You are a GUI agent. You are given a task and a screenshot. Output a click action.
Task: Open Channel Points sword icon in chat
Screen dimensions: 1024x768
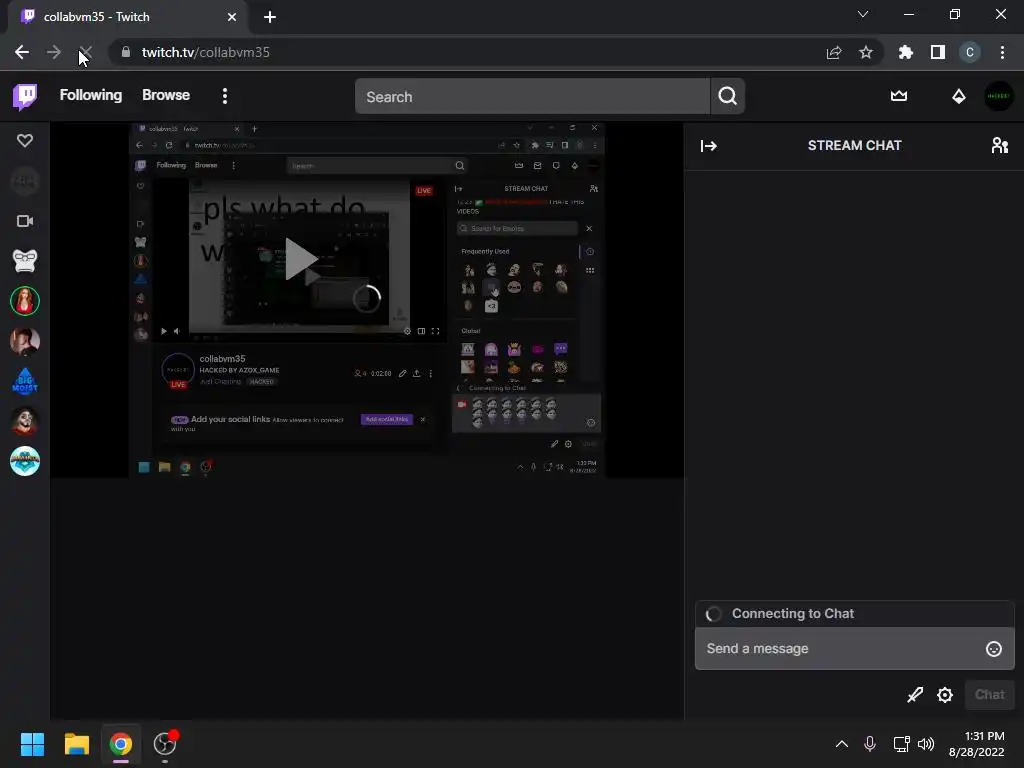coord(915,695)
